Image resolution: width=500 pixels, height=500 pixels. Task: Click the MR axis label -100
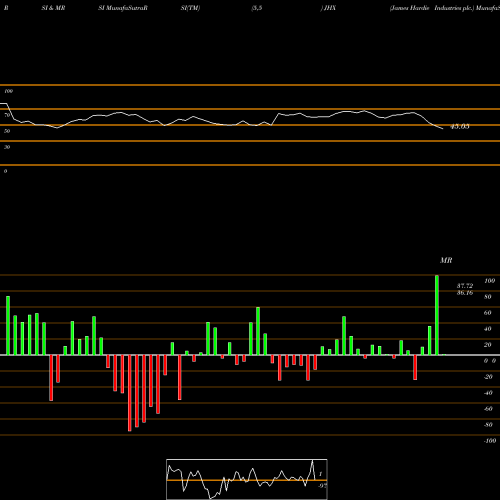490,441
